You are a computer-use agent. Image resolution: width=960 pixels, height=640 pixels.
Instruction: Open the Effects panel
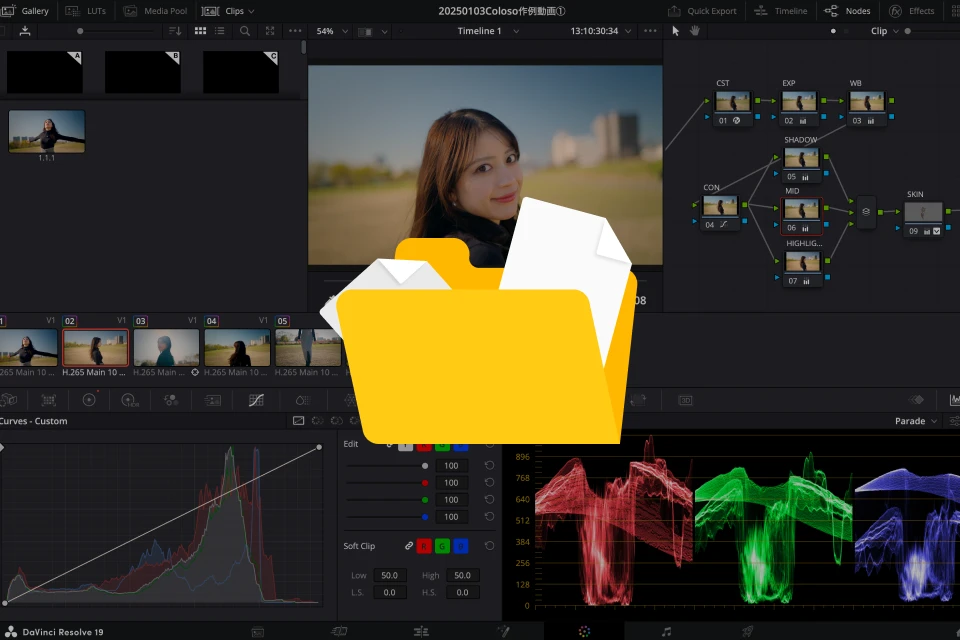912,11
